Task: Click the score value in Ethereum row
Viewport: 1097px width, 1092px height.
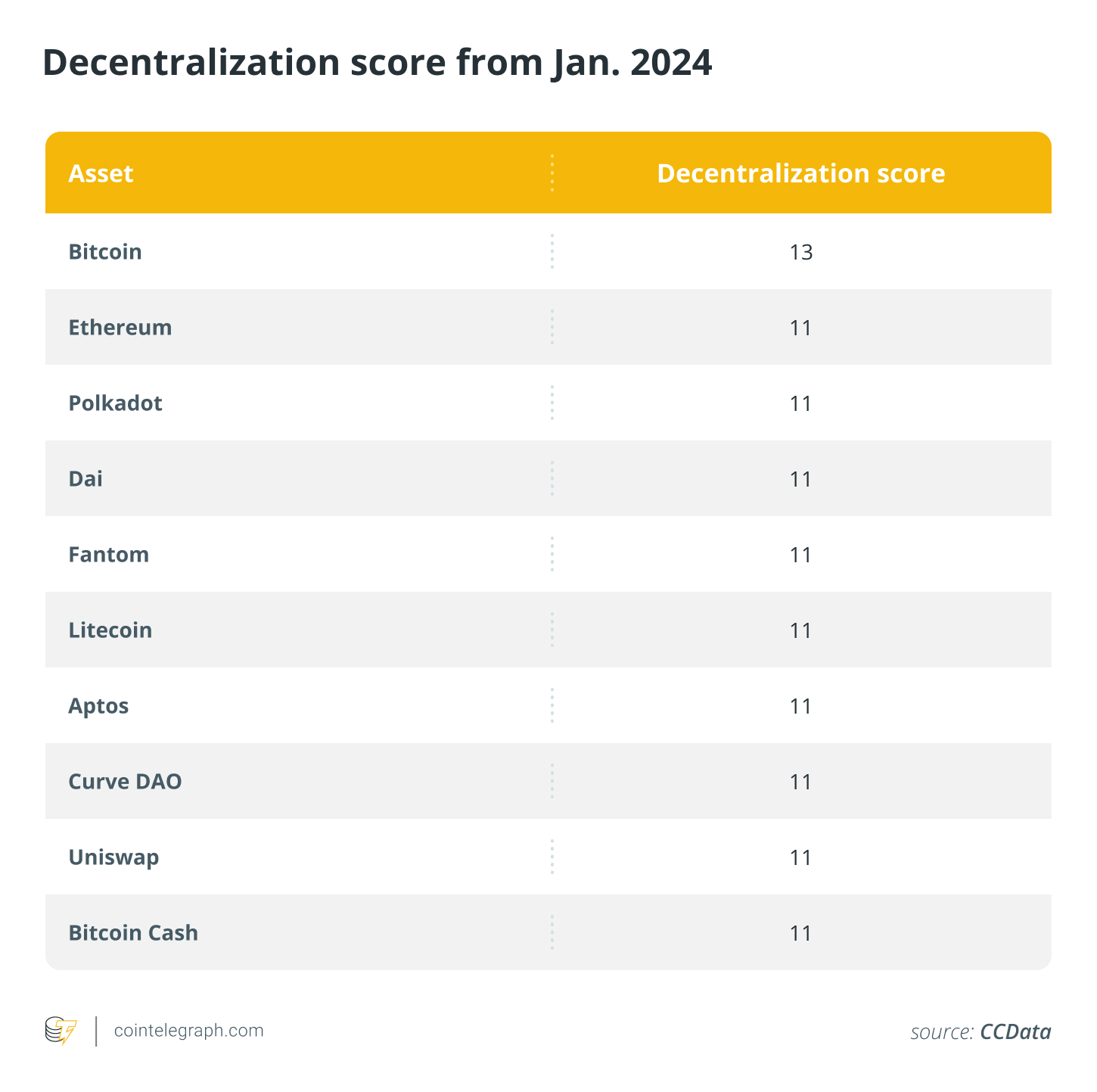Action: click(801, 328)
